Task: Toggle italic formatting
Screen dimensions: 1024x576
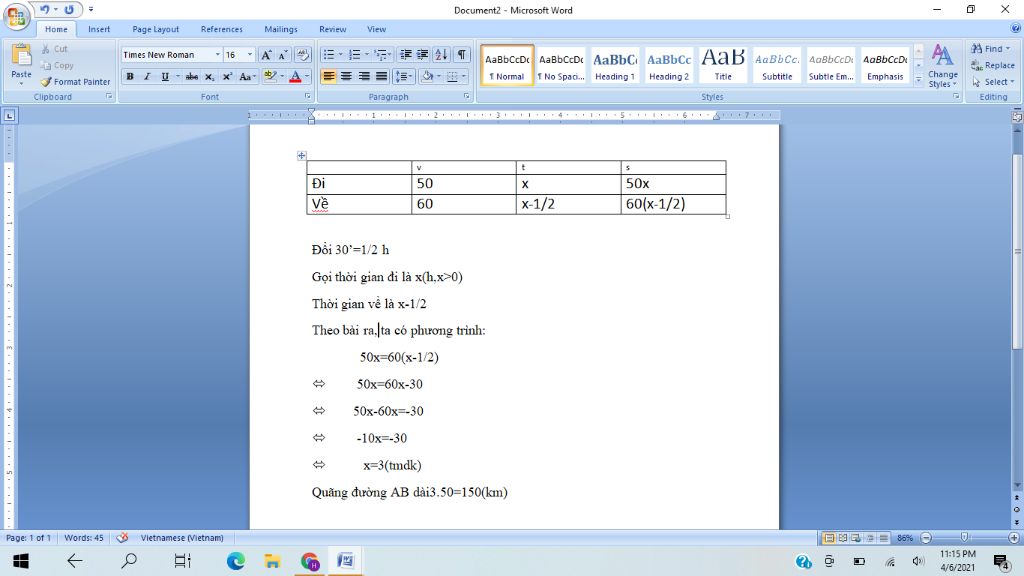Action: pyautogui.click(x=147, y=76)
